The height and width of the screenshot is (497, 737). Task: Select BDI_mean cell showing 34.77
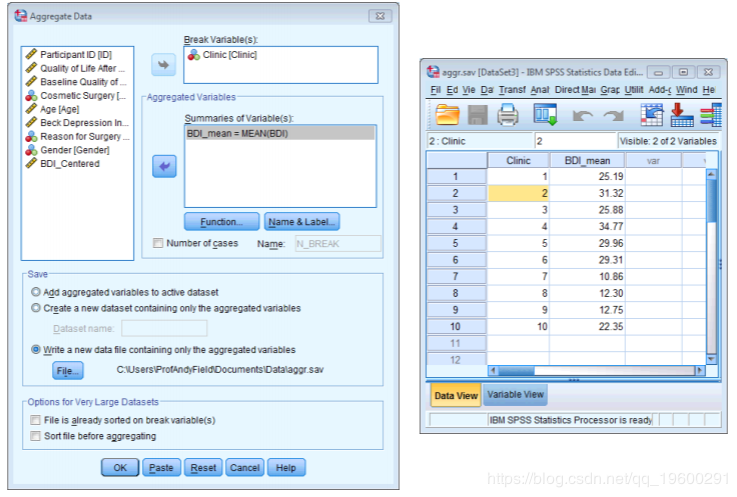(x=587, y=227)
